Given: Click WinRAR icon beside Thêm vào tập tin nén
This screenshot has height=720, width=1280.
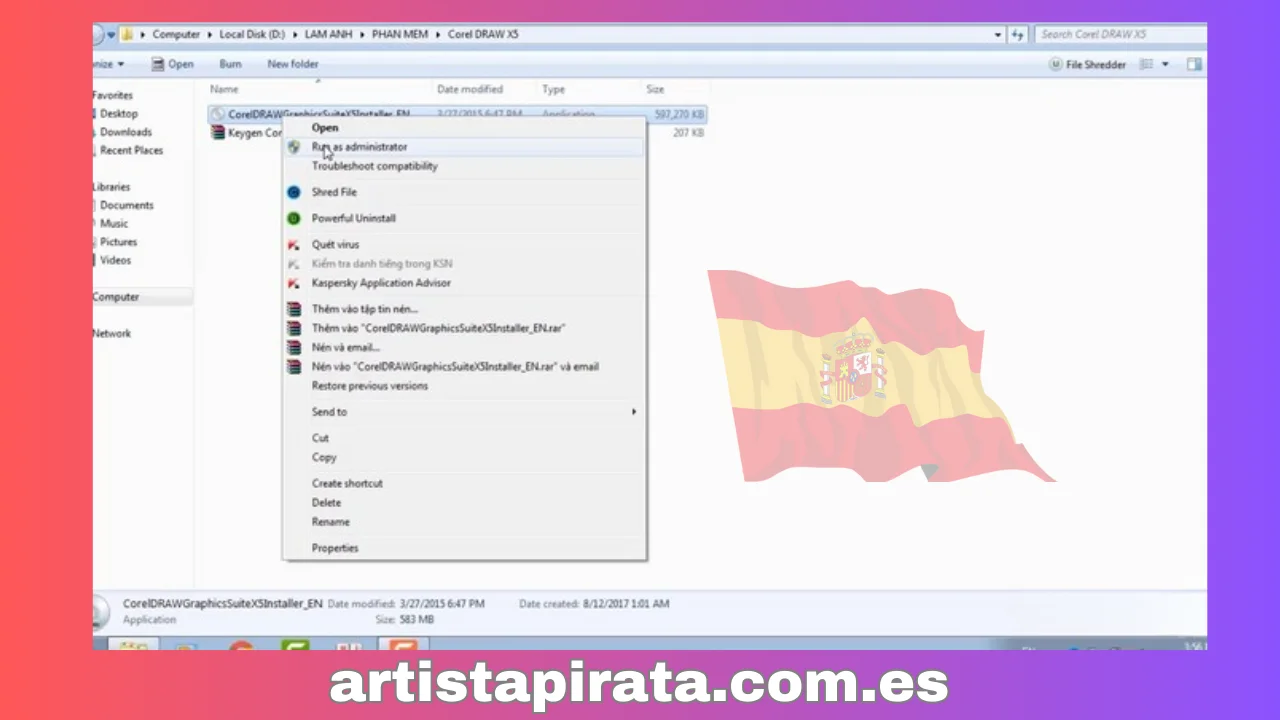Looking at the screenshot, I should [x=294, y=309].
